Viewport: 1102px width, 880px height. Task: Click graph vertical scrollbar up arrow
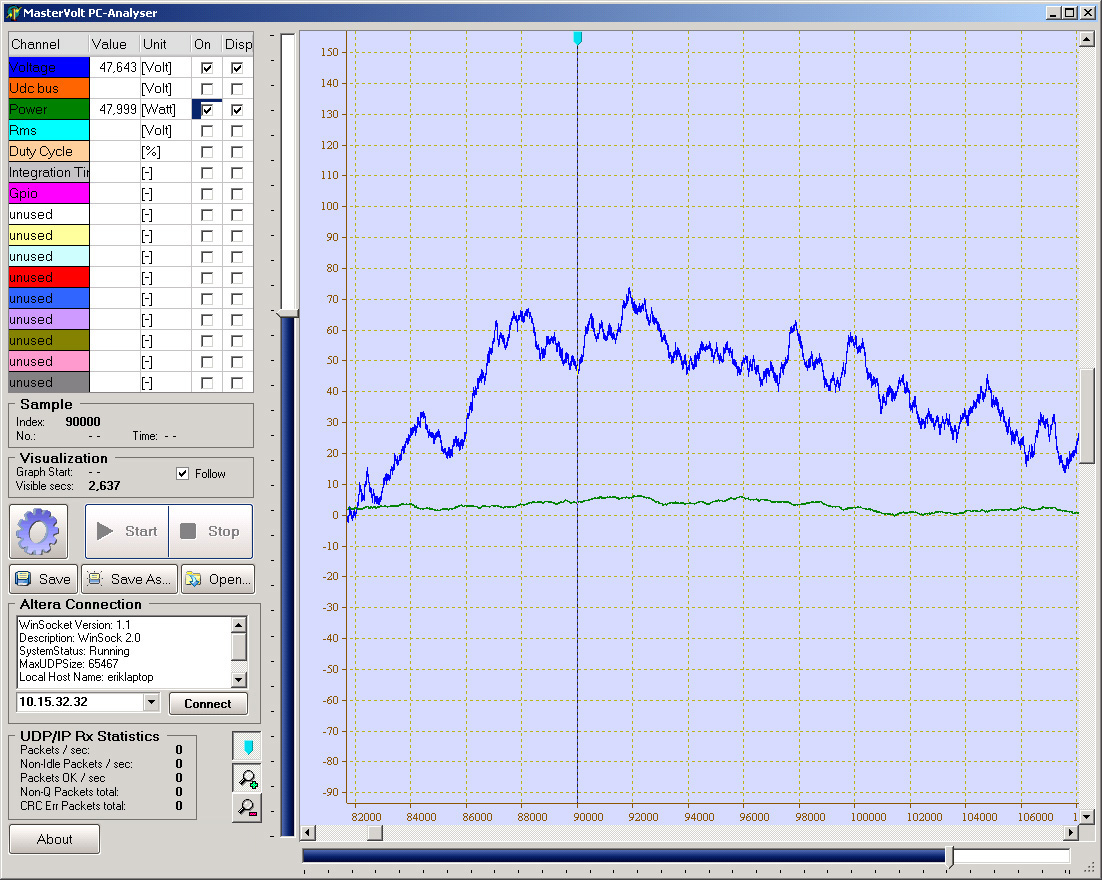pos(1087,39)
